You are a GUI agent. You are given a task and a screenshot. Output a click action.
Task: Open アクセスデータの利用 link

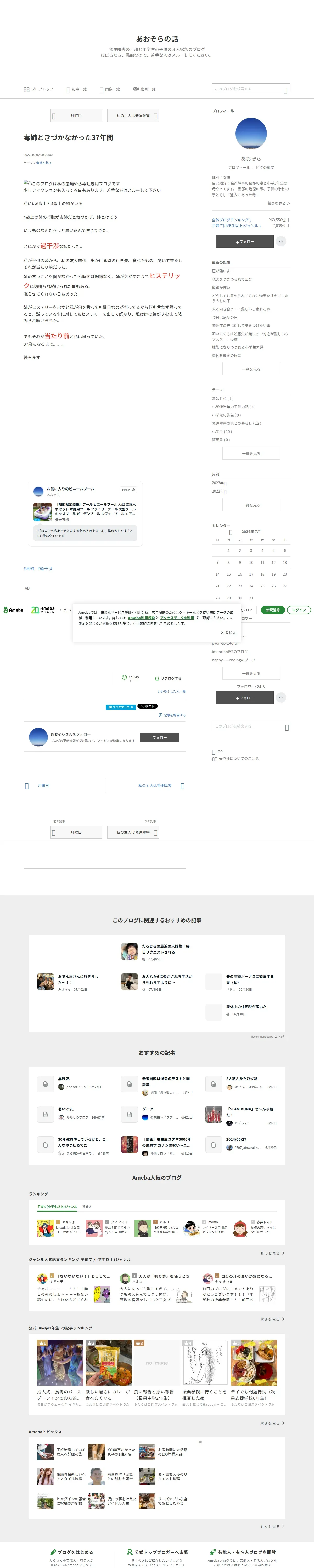point(177,618)
